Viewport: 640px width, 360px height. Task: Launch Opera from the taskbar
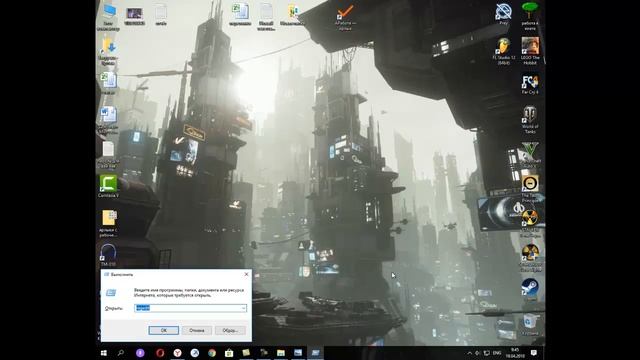click(x=160, y=353)
